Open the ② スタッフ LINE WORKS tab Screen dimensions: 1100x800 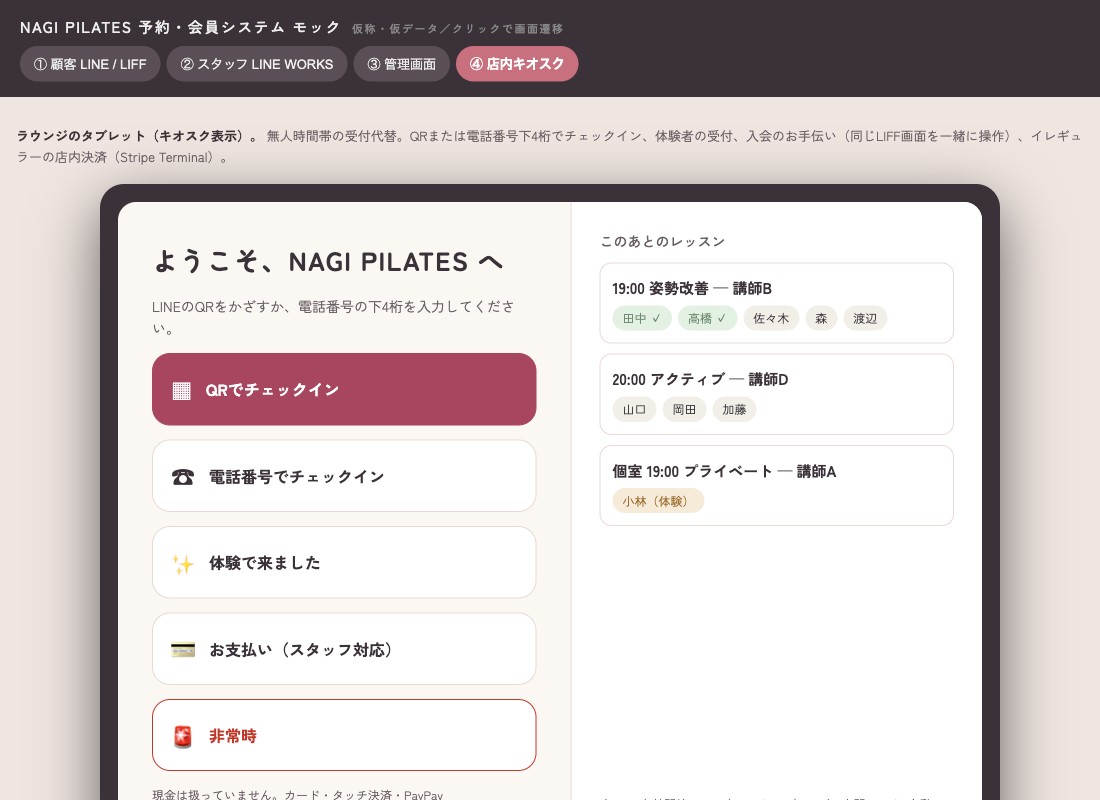point(257,64)
